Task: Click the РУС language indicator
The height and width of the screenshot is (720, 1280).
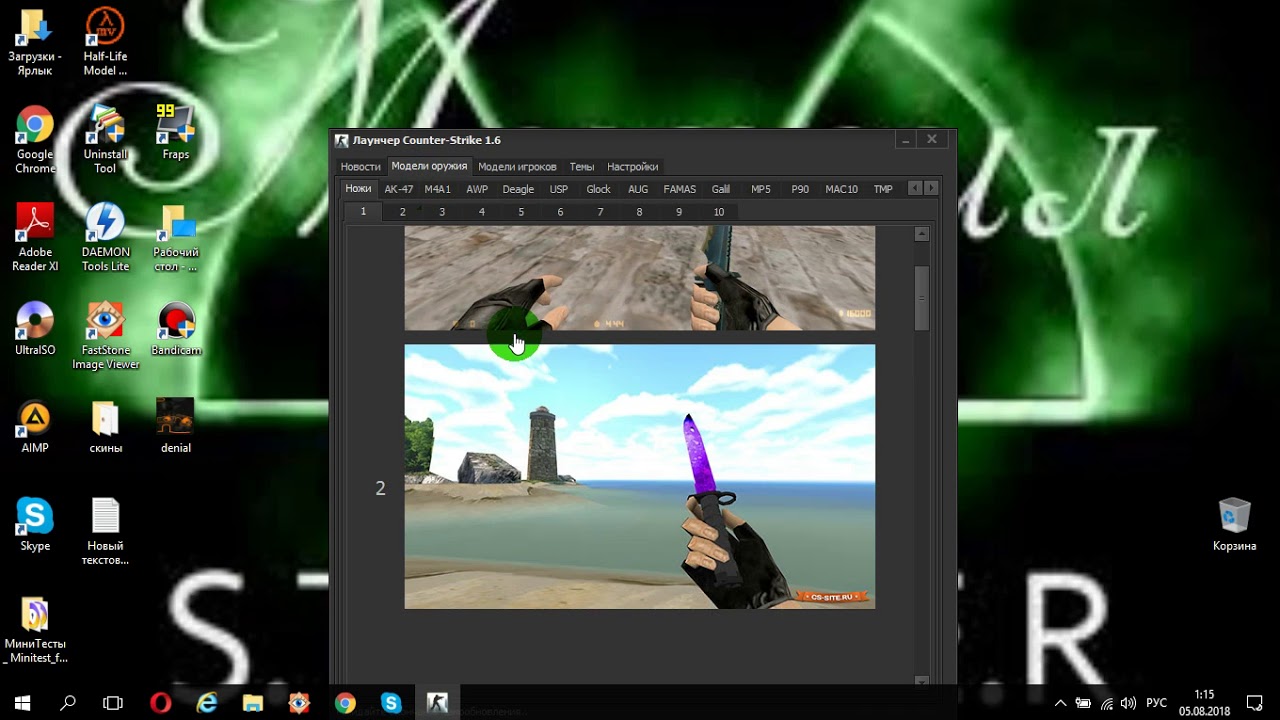Action: tap(1156, 703)
